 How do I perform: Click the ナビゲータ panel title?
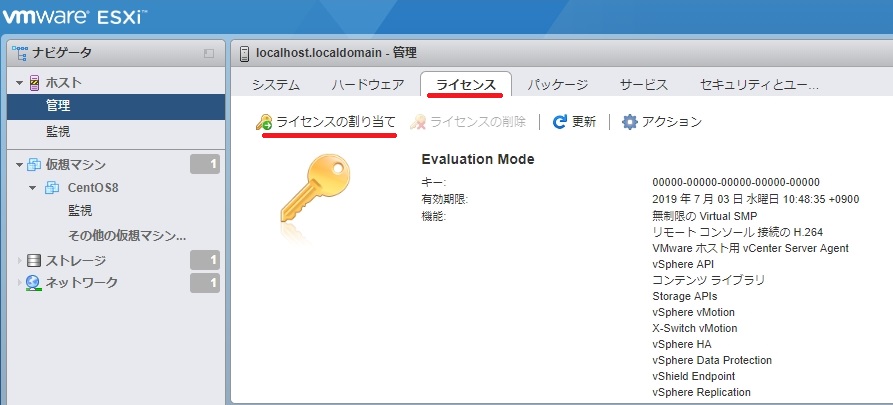coord(62,54)
